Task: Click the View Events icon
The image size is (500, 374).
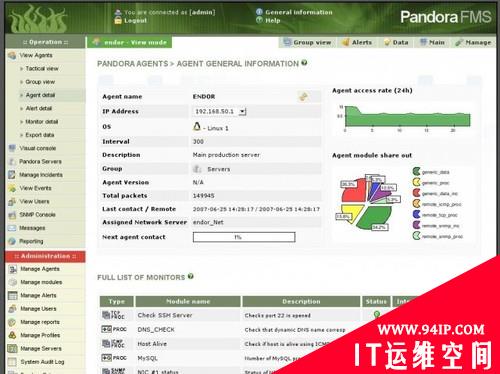Action: point(12,188)
